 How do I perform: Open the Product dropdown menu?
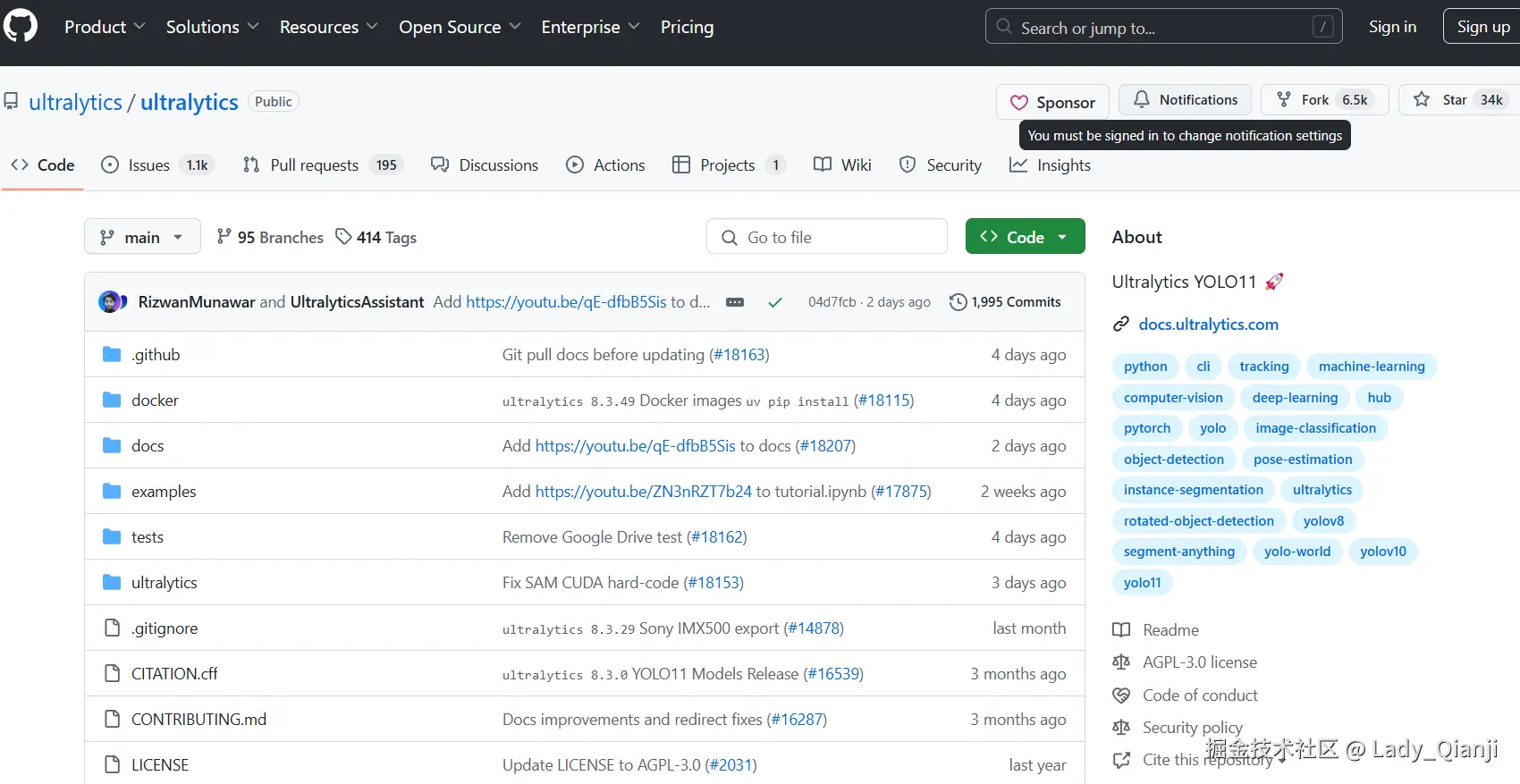[x=105, y=27]
